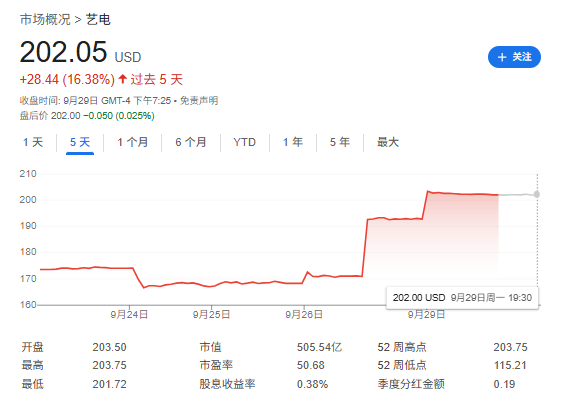561x403 pixels.
Task: Click the 202.00 USD chart tooltip
Action: click(462, 297)
